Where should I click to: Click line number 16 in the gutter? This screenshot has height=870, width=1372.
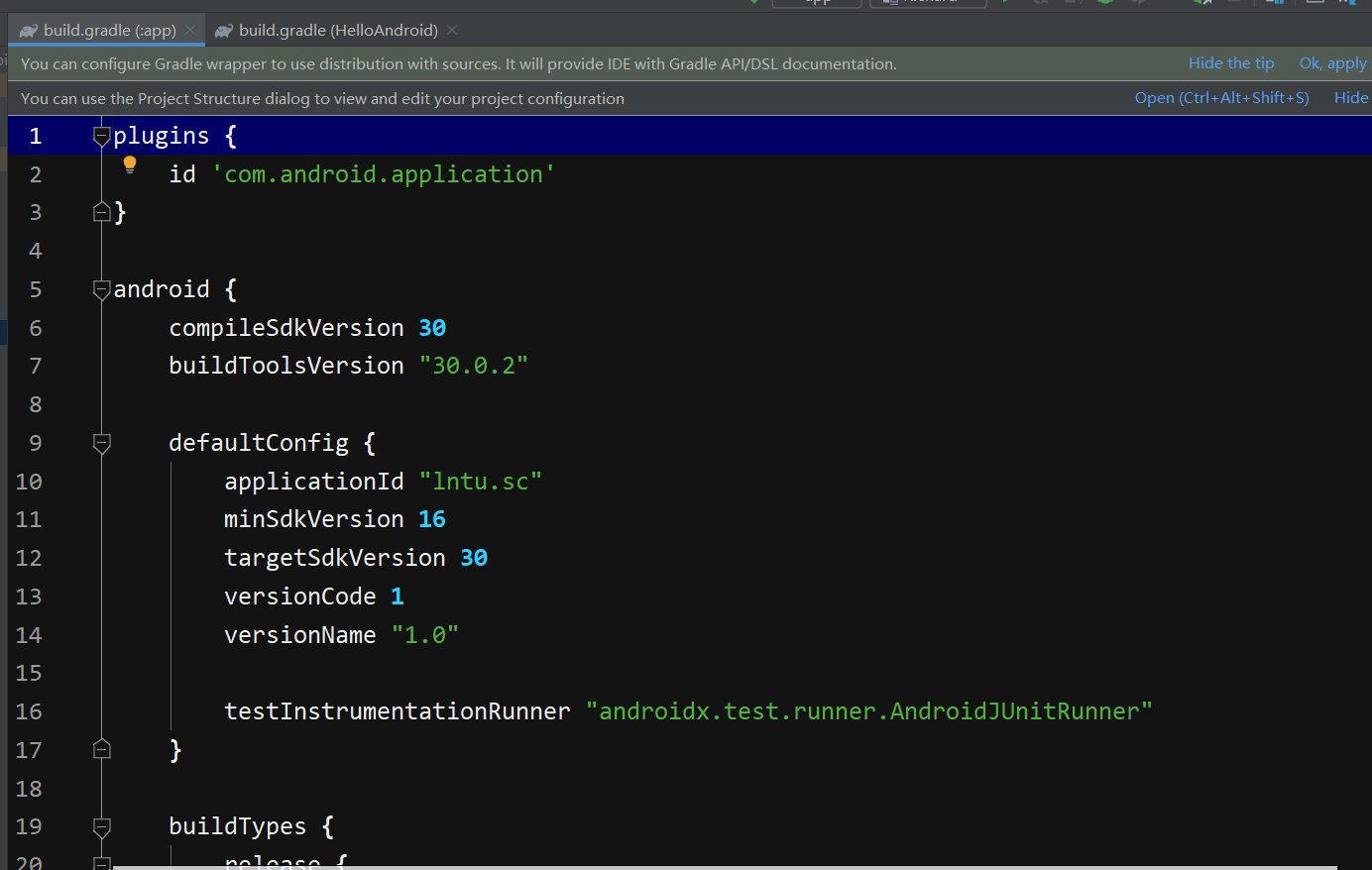[x=29, y=711]
